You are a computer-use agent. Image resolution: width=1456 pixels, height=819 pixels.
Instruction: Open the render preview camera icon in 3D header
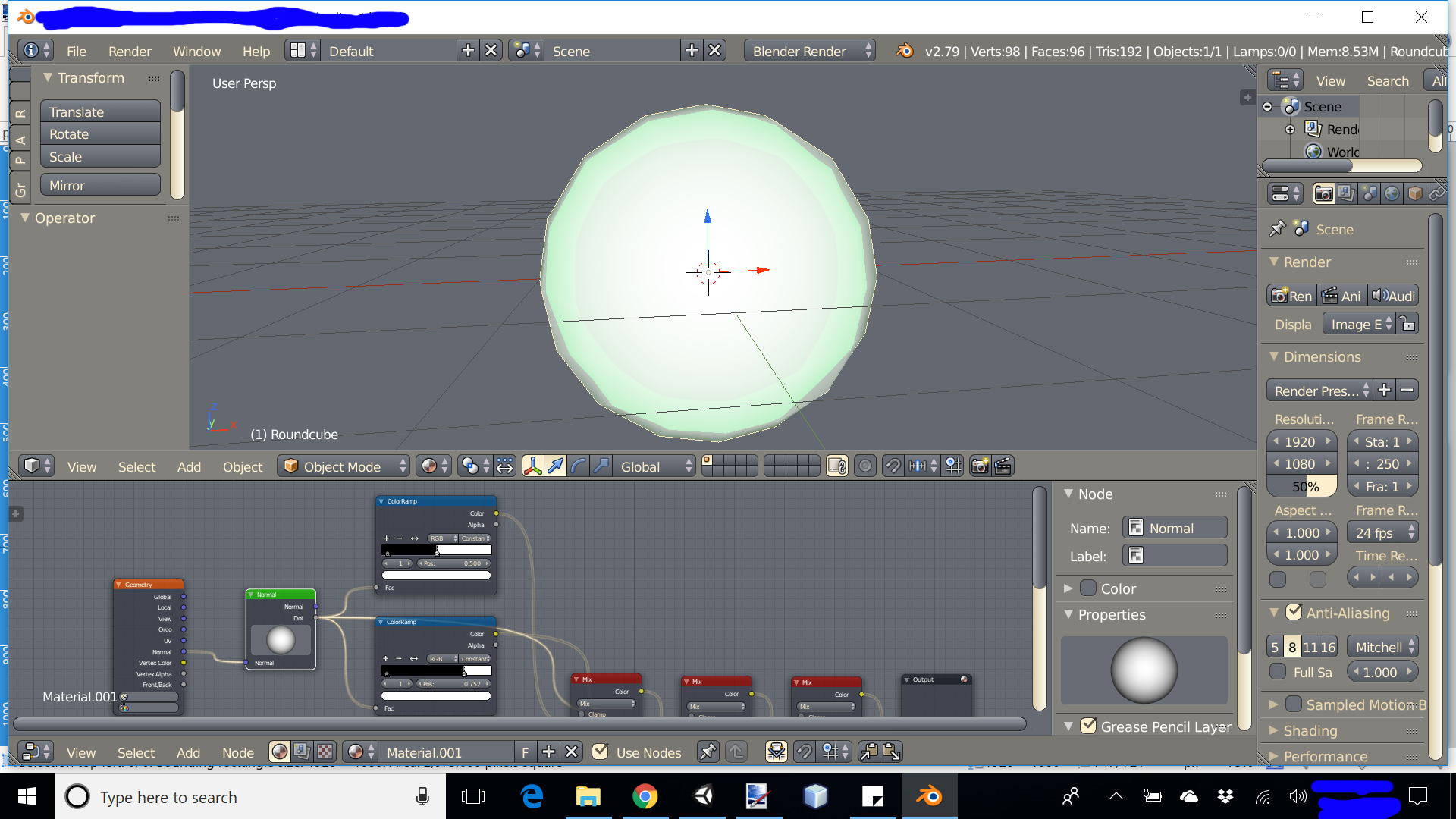click(979, 466)
